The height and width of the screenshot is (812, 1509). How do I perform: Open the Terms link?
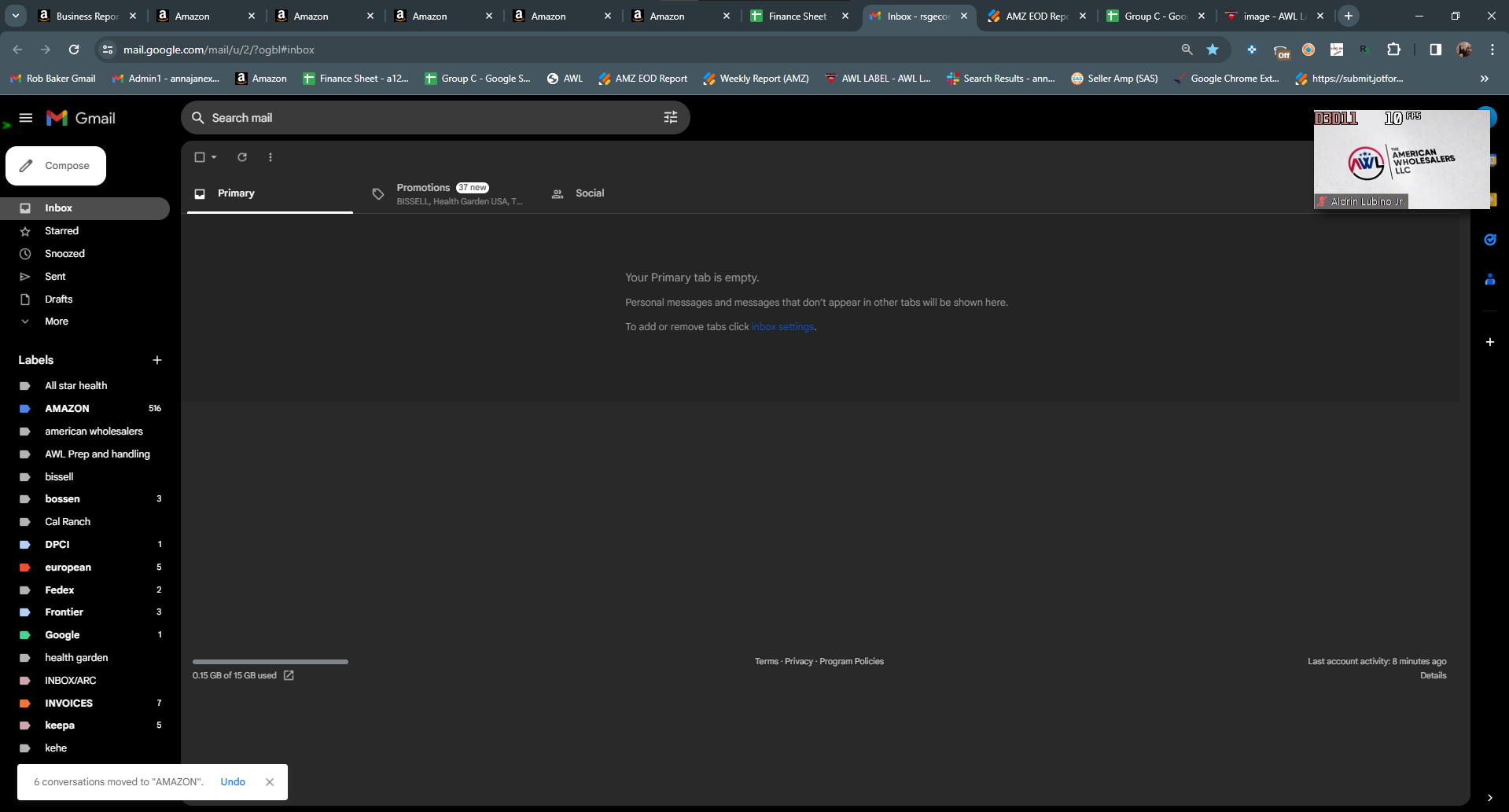pyautogui.click(x=767, y=662)
